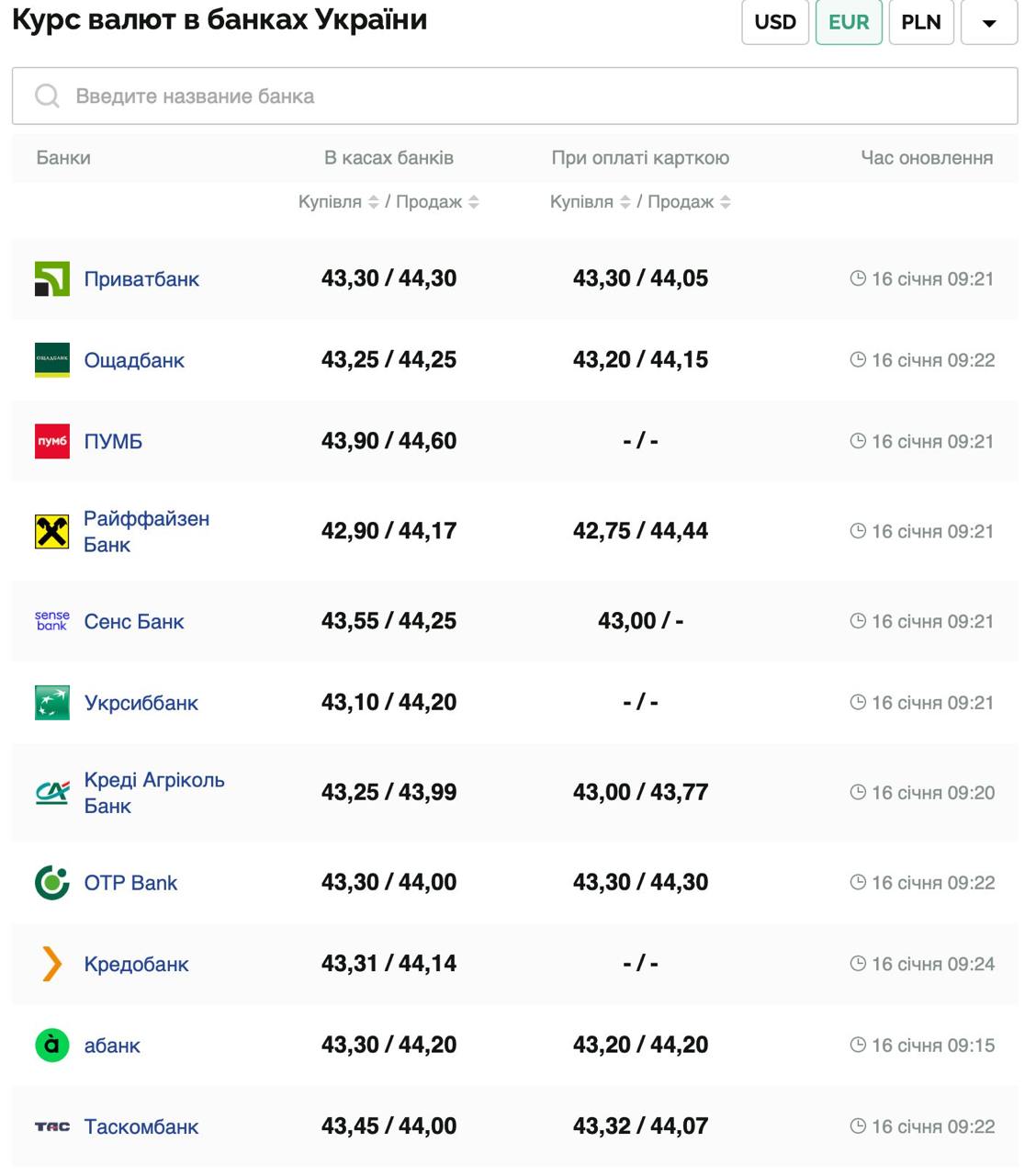1036x1176 pixels.
Task: Expand the more currencies dropdown arrow
Action: [989, 23]
